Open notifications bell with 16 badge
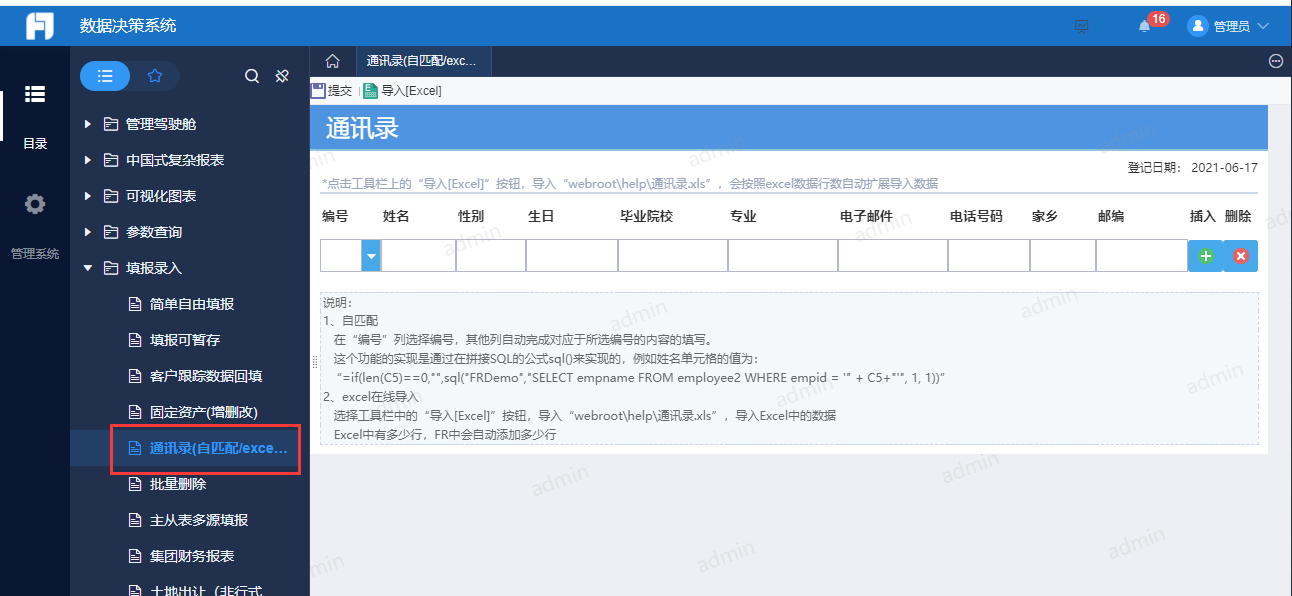1292x596 pixels. tap(1145, 26)
